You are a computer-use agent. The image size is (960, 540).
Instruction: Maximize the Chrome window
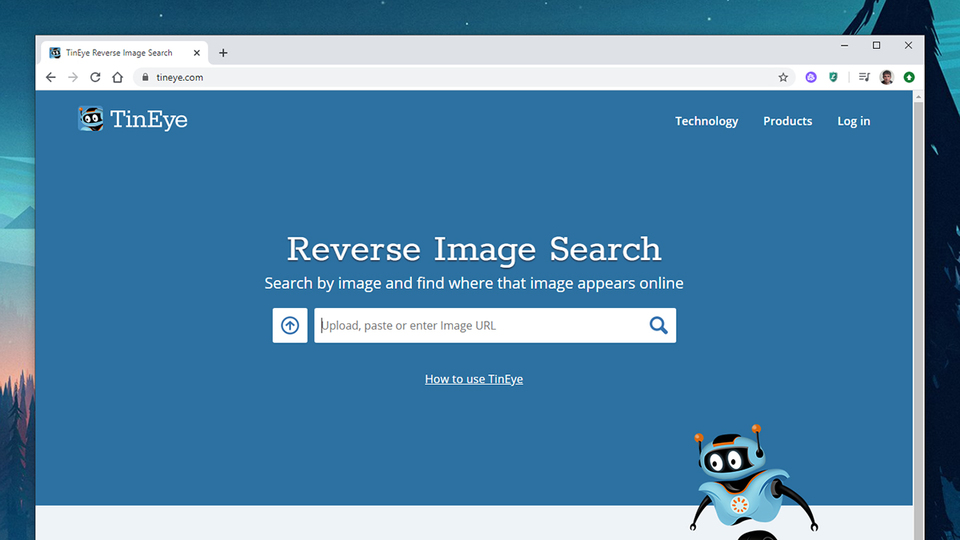(876, 45)
